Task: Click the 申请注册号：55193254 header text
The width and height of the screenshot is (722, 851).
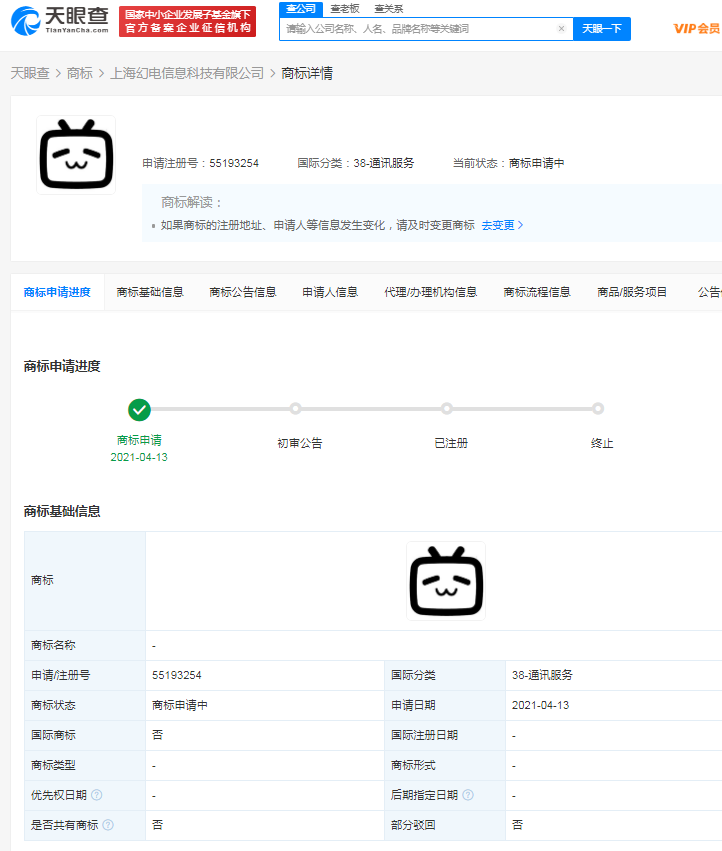Action: coord(200,163)
